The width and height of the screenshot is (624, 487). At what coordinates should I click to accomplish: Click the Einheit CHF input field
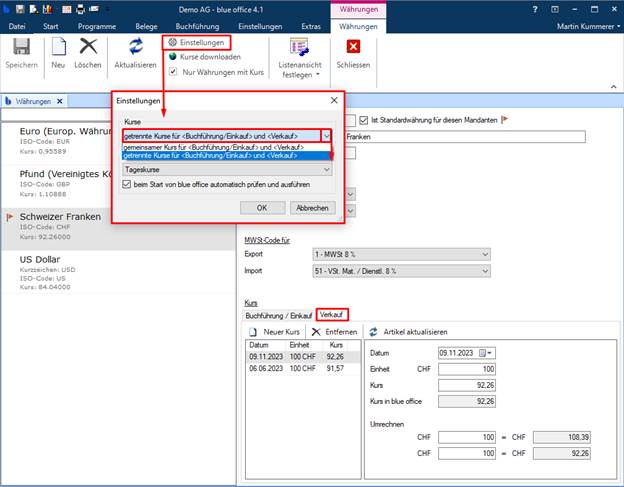467,369
